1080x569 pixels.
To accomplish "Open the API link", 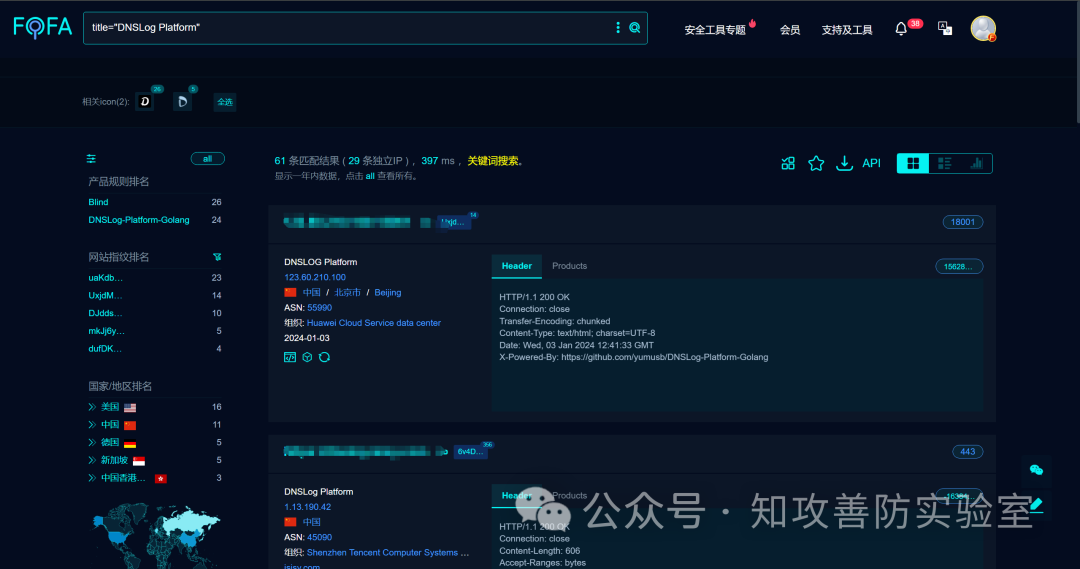I will coord(871,163).
